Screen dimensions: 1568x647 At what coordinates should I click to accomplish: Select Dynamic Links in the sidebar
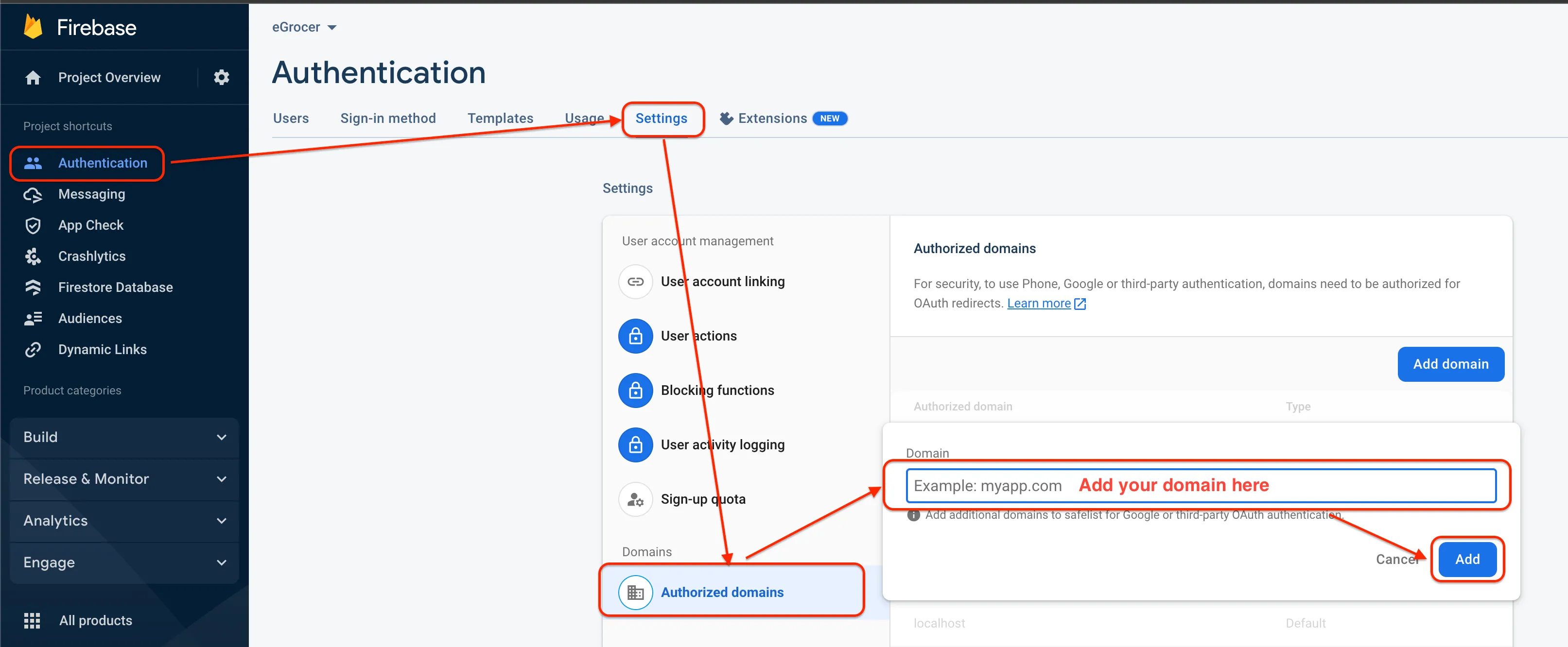(102, 350)
